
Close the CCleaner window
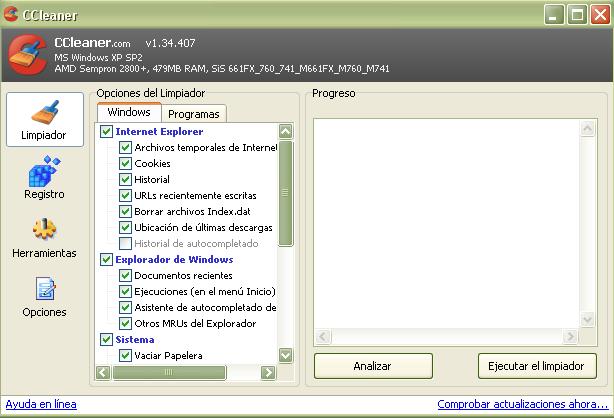600,14
